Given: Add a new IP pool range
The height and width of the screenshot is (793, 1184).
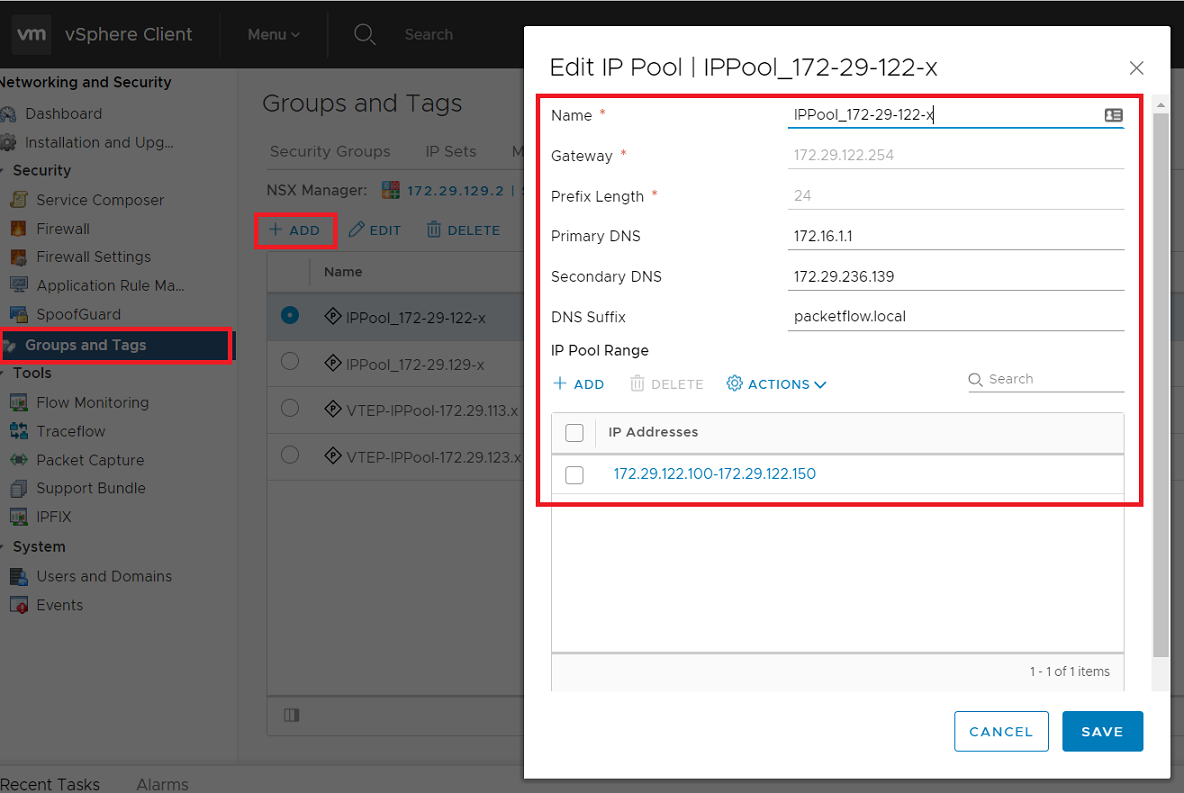Looking at the screenshot, I should (x=578, y=384).
